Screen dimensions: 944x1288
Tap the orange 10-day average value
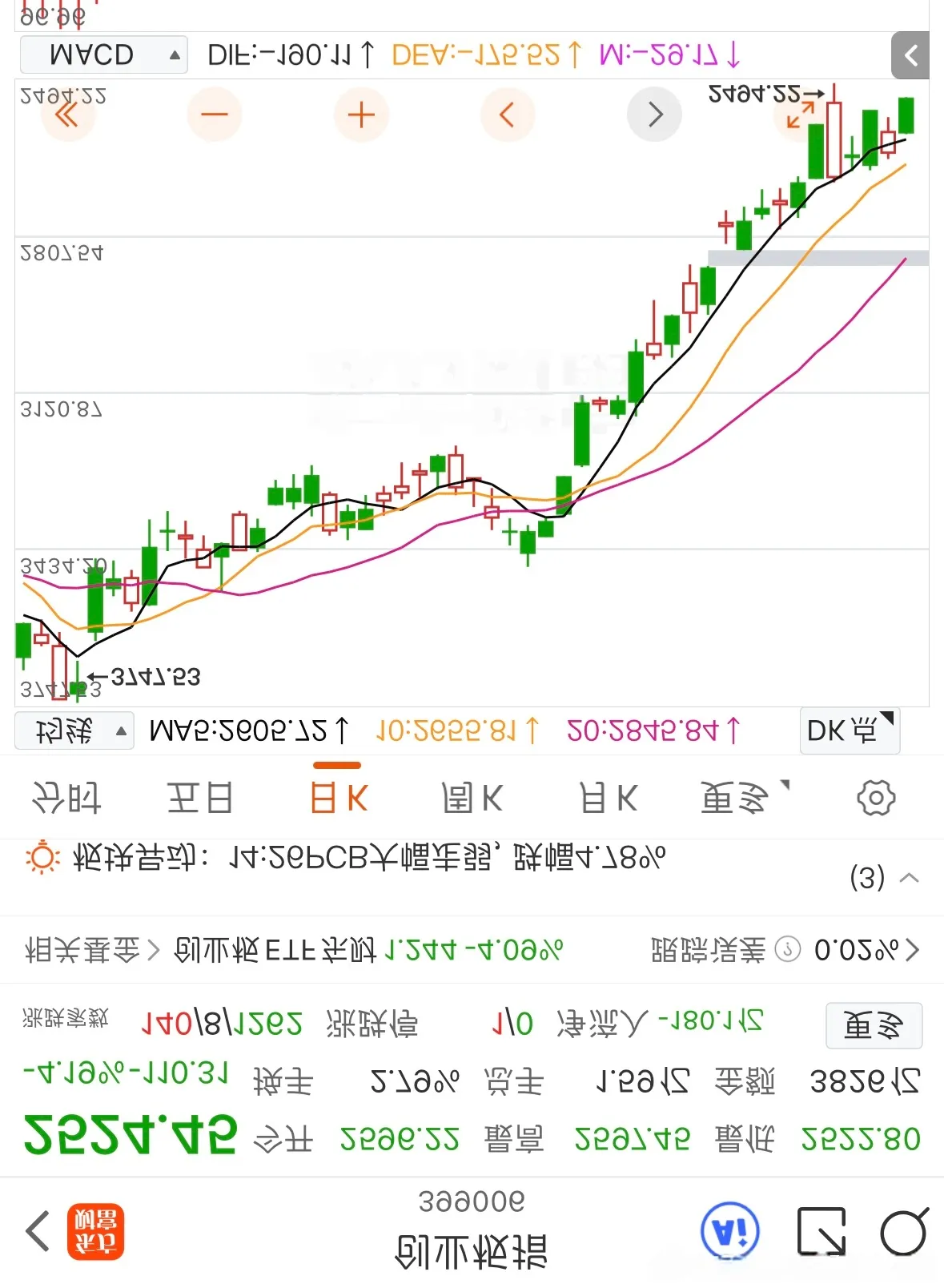[x=458, y=731]
